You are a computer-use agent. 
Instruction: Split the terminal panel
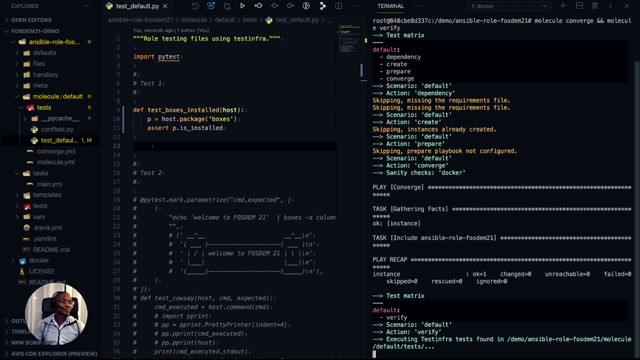coord(579,6)
